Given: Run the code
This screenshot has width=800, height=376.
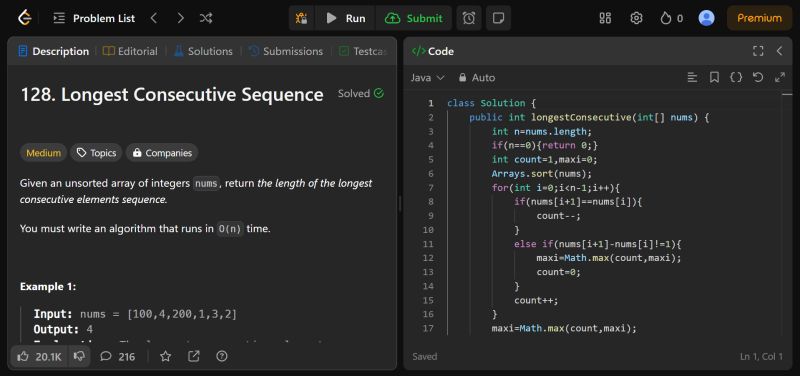Looking at the screenshot, I should 346,18.
